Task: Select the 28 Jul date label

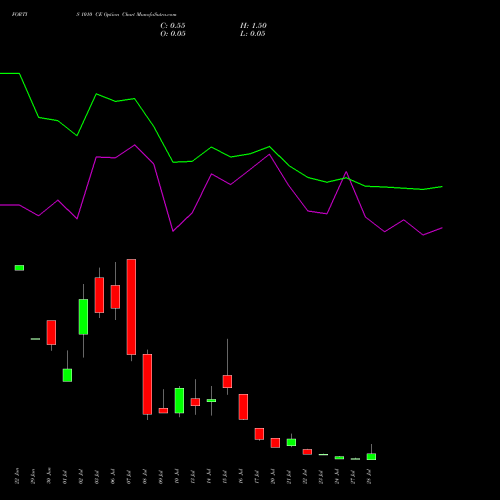Action: click(x=369, y=477)
